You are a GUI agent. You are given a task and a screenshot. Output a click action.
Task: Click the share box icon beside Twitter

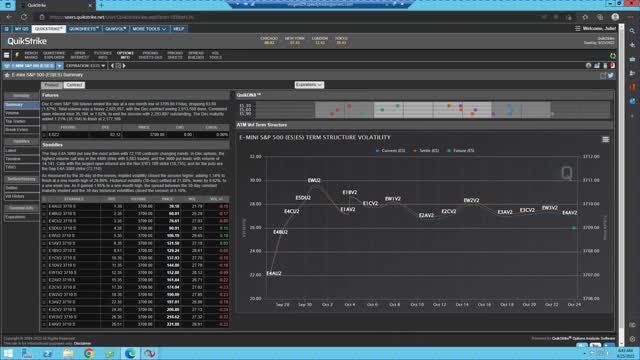[x=603, y=76]
